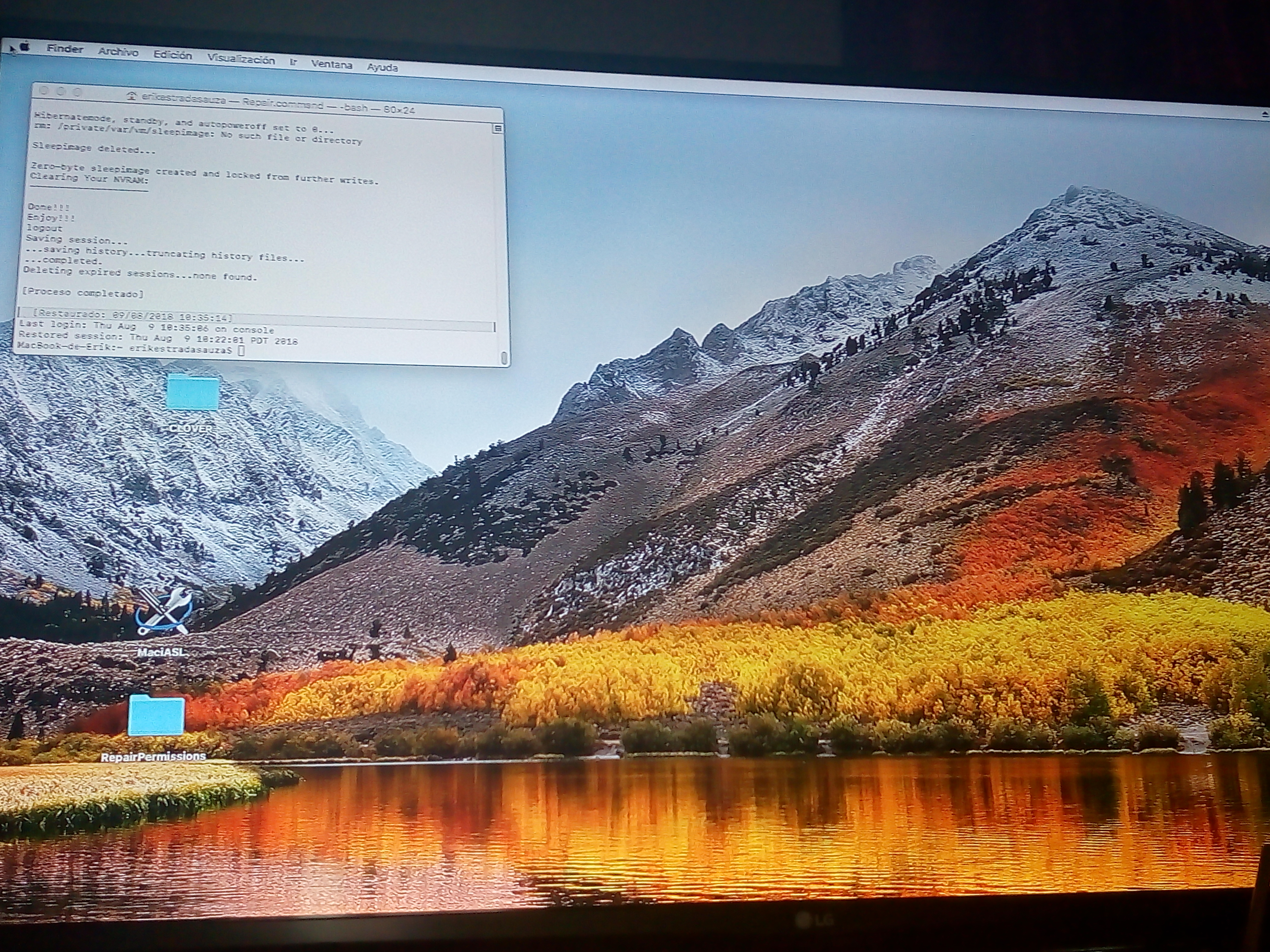This screenshot has width=1270, height=952.
Task: Open the Apple menu
Action: tap(25, 46)
